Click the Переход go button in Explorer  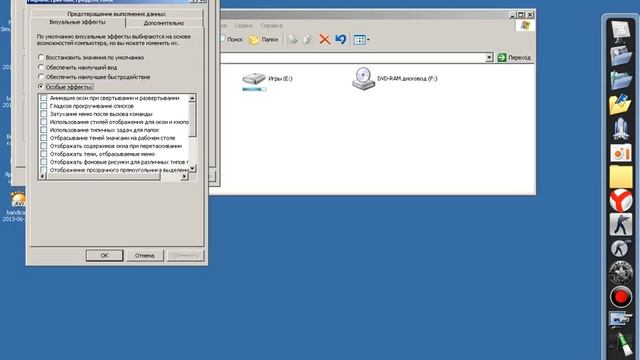(x=514, y=58)
